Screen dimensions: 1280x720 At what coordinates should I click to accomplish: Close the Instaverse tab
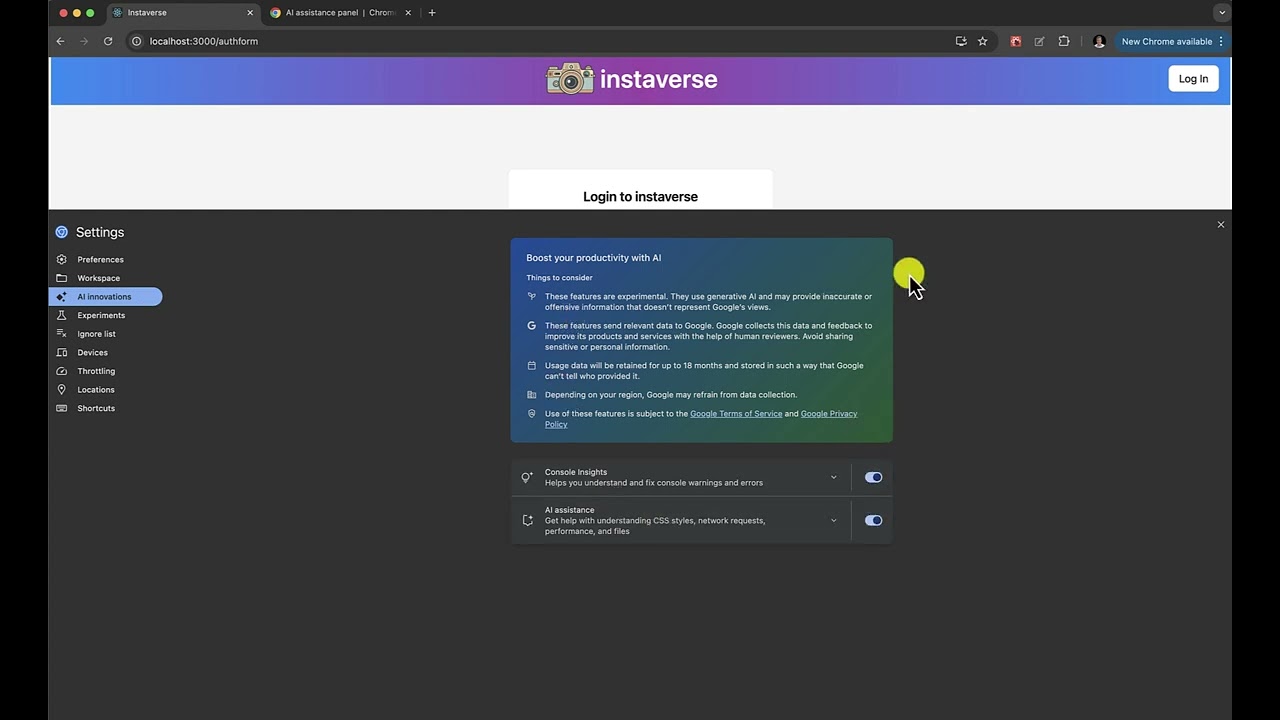pyautogui.click(x=250, y=13)
